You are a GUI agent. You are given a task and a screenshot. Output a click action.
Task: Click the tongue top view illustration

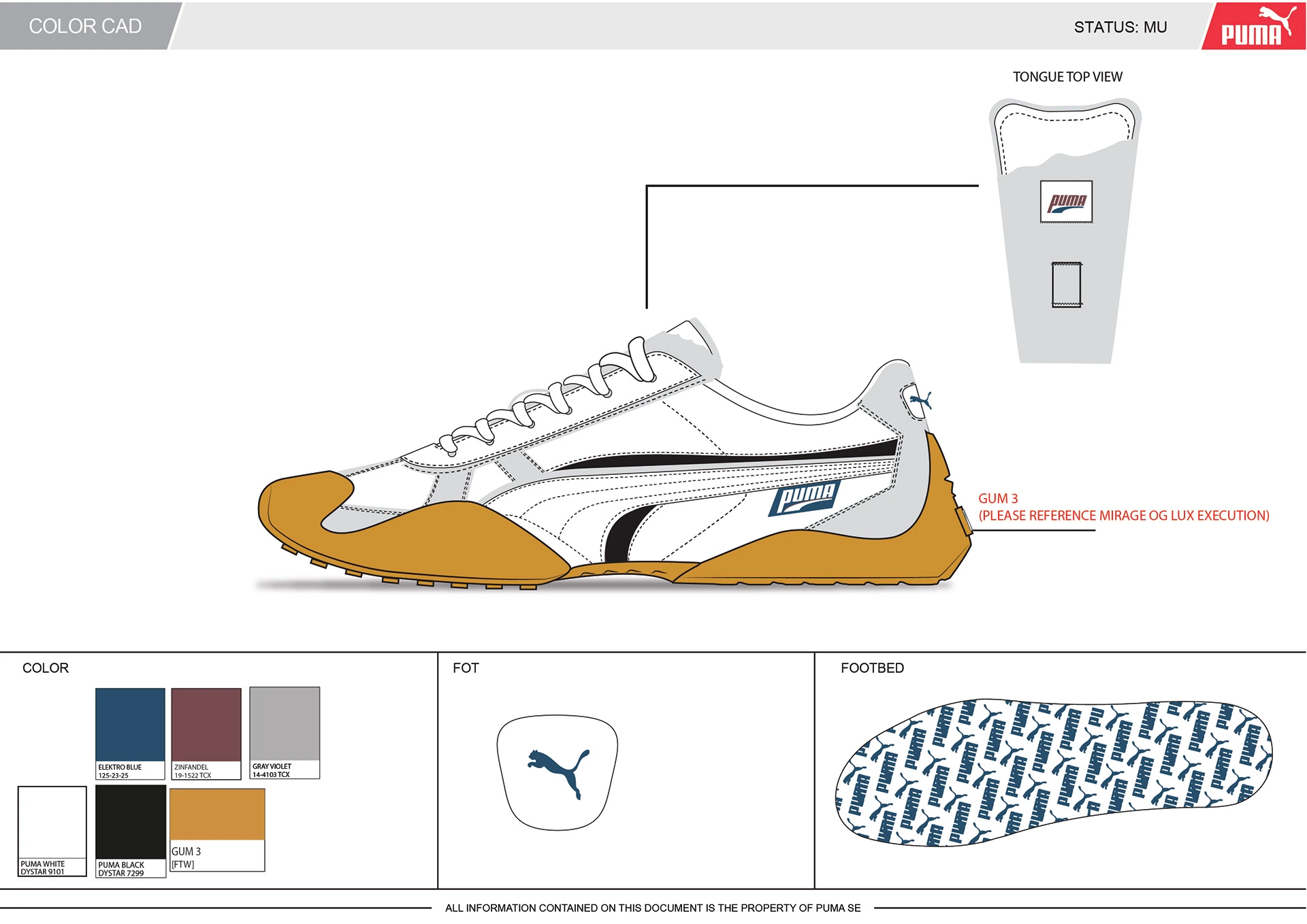pos(1065,231)
